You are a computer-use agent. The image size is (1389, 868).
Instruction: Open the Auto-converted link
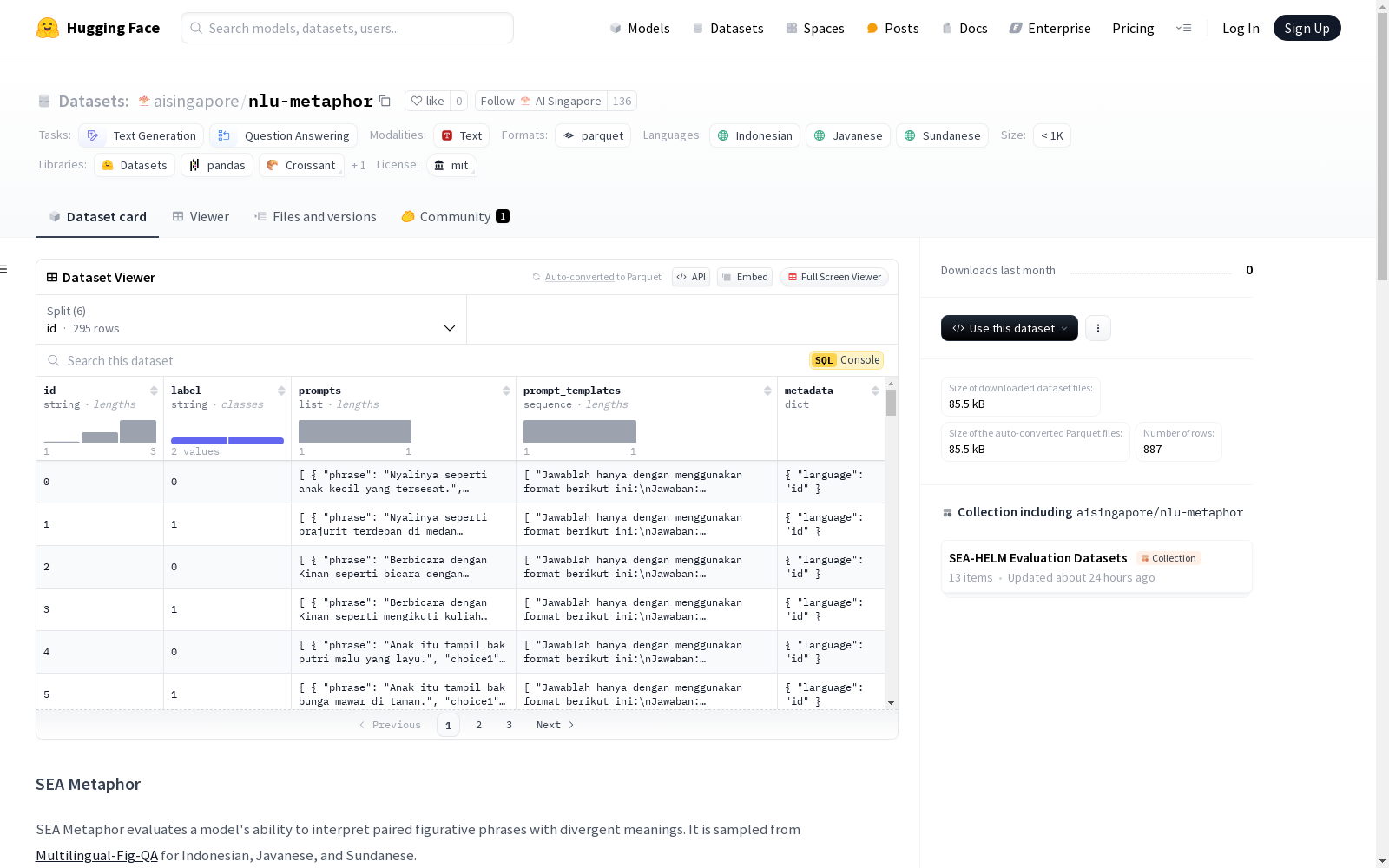pyautogui.click(x=579, y=277)
